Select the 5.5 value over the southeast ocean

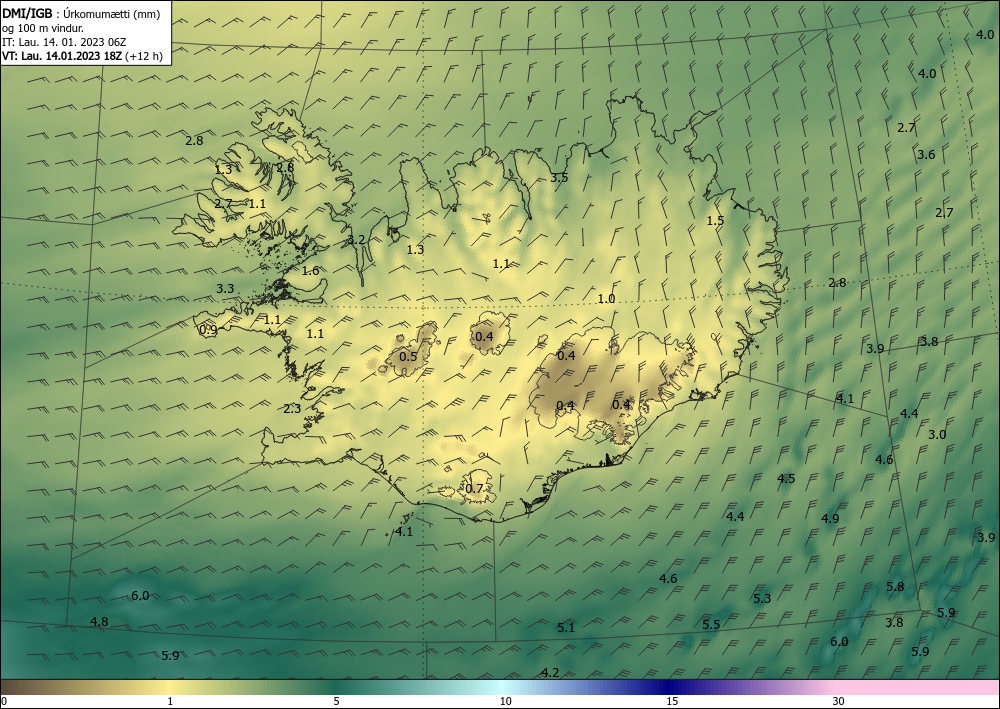[x=711, y=625]
